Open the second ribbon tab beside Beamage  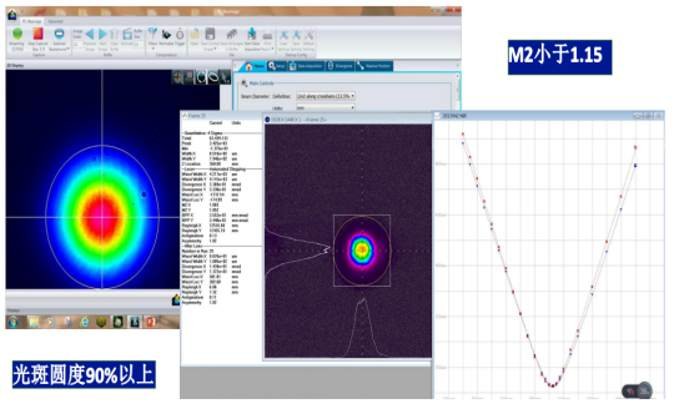pos(54,20)
